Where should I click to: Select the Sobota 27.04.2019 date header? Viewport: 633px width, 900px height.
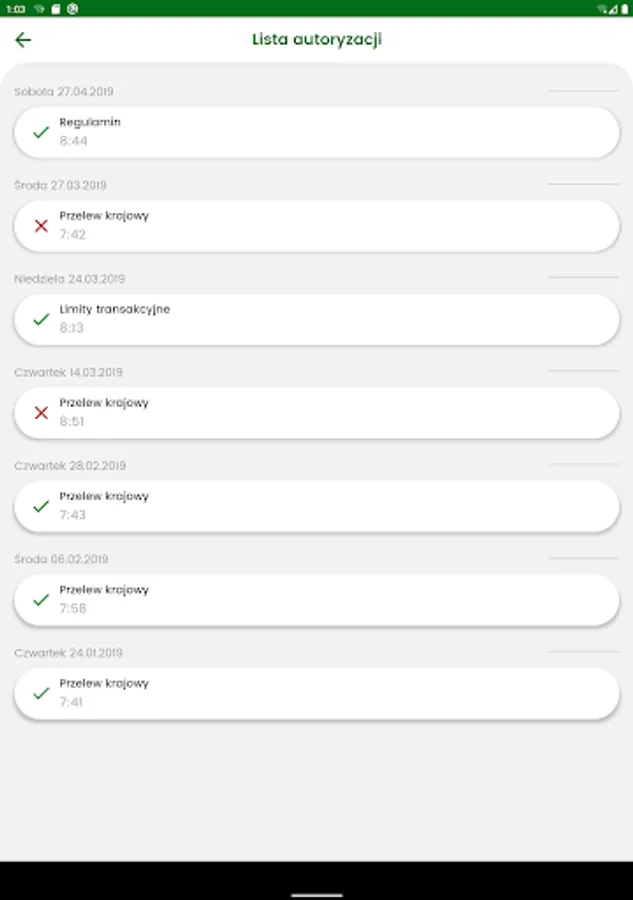tap(64, 91)
